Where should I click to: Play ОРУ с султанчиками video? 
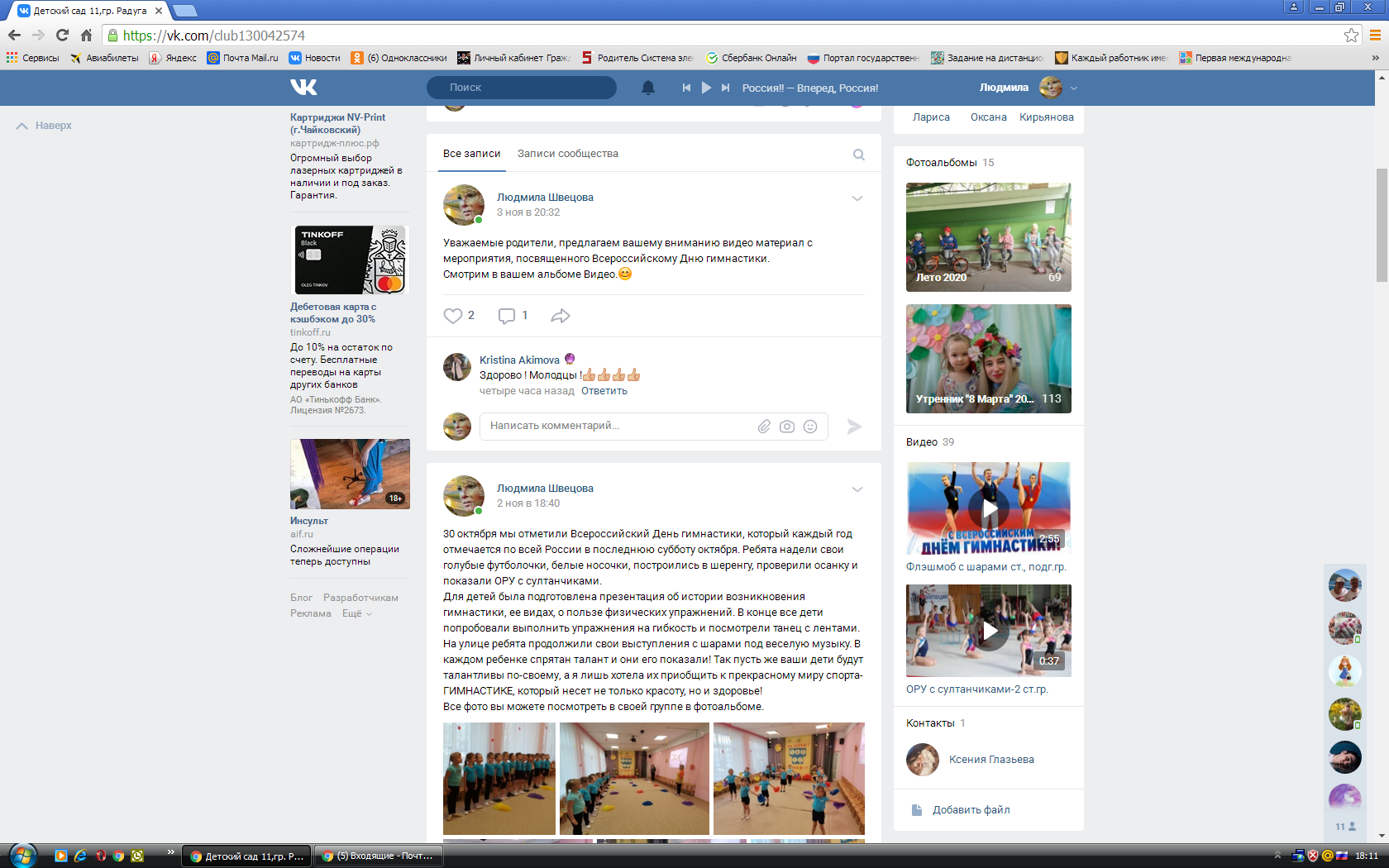[989, 631]
